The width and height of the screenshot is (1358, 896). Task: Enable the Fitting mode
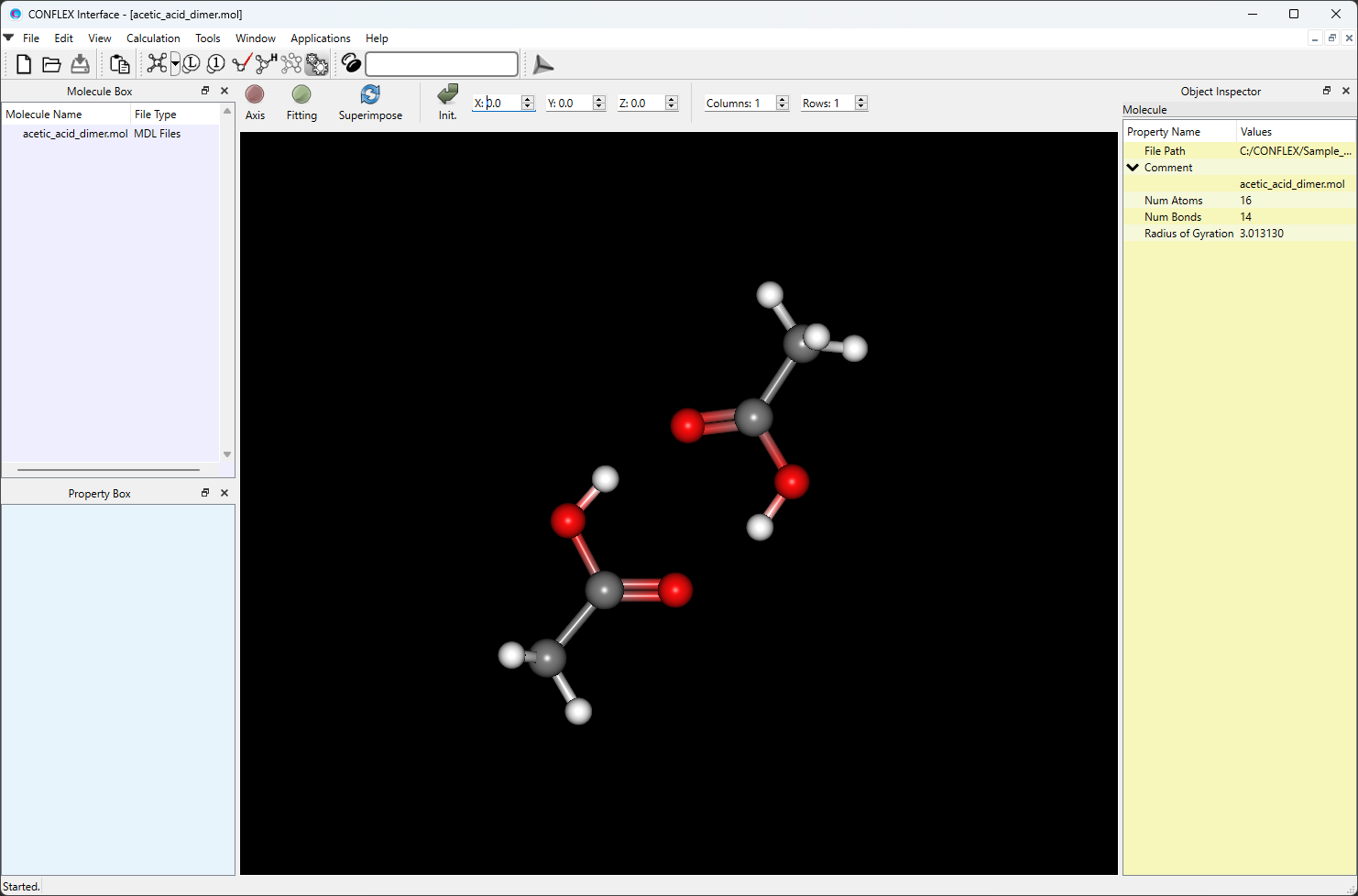coord(301,101)
